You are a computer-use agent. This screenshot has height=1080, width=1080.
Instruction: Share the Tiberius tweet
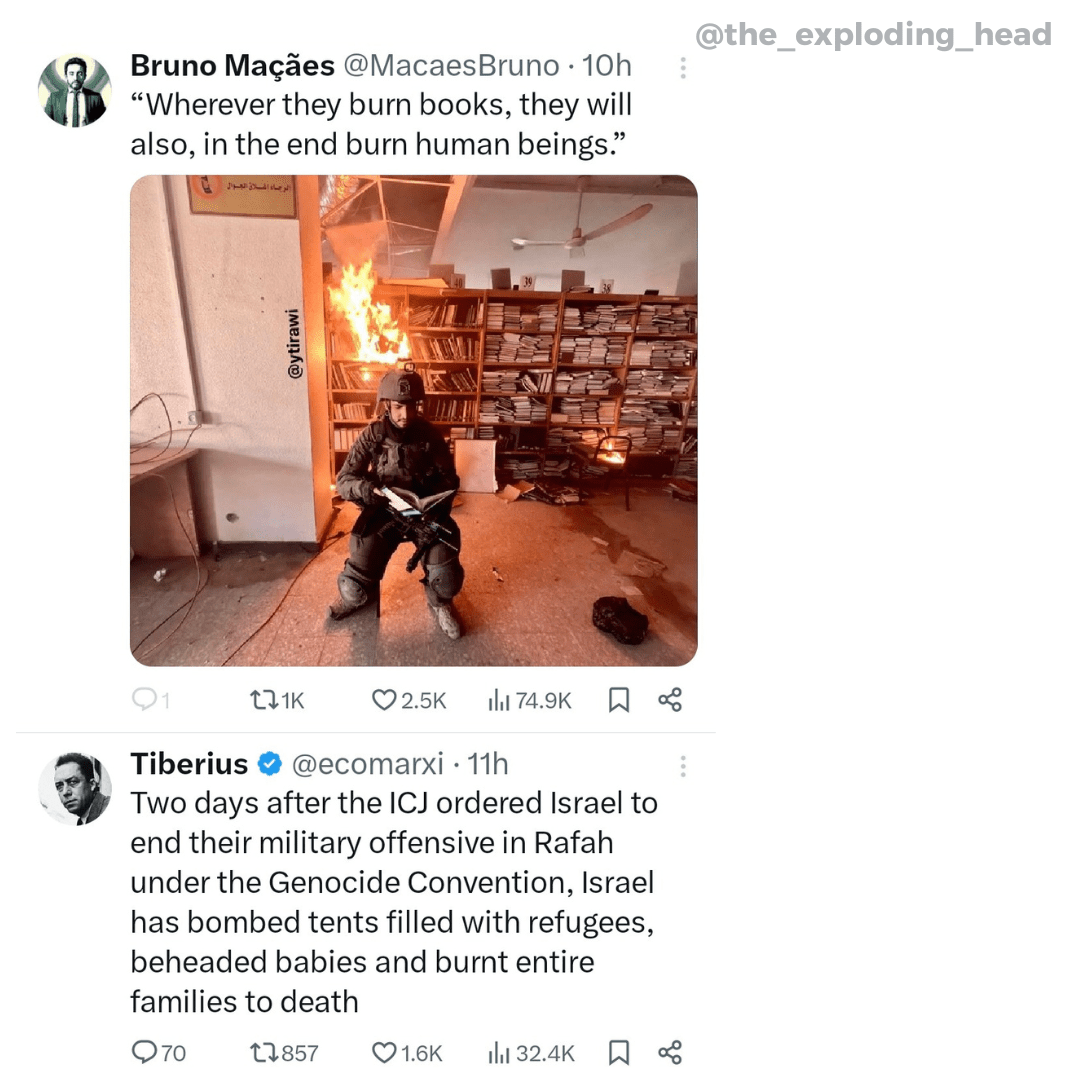tap(670, 1052)
